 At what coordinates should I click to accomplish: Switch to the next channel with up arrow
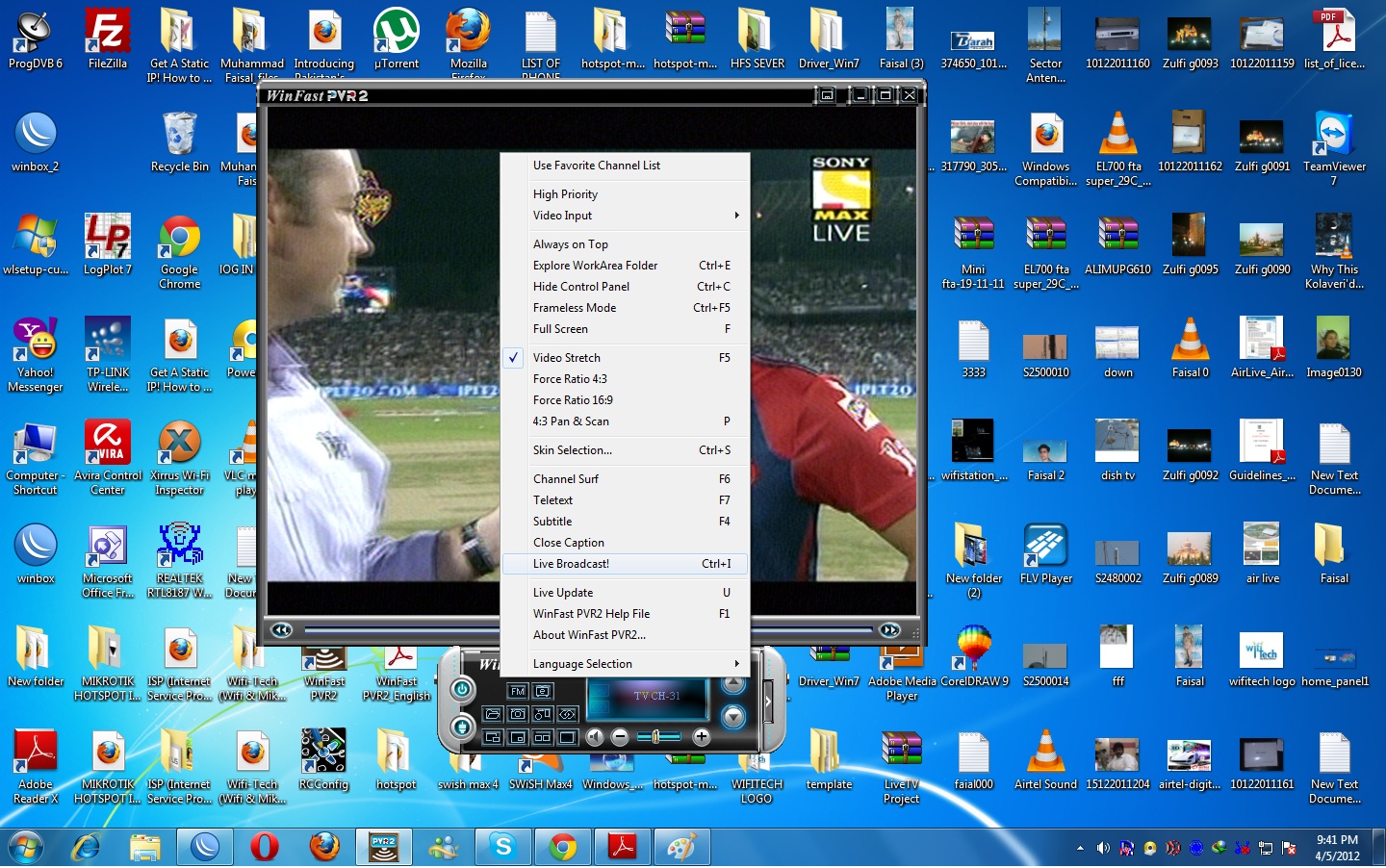(733, 684)
